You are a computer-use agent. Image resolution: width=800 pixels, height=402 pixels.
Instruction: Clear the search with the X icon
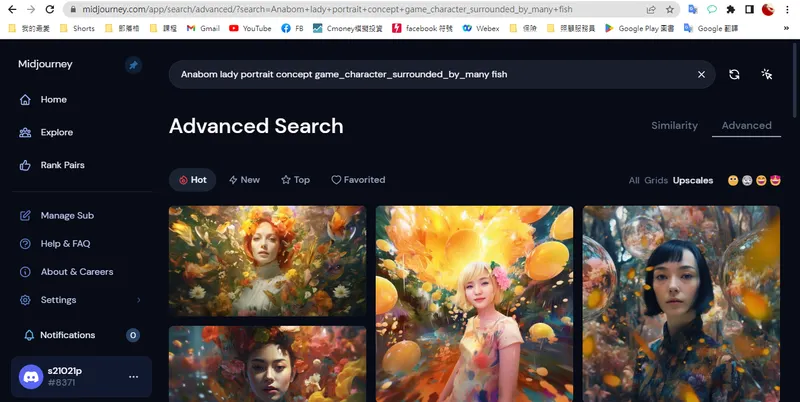tap(702, 74)
